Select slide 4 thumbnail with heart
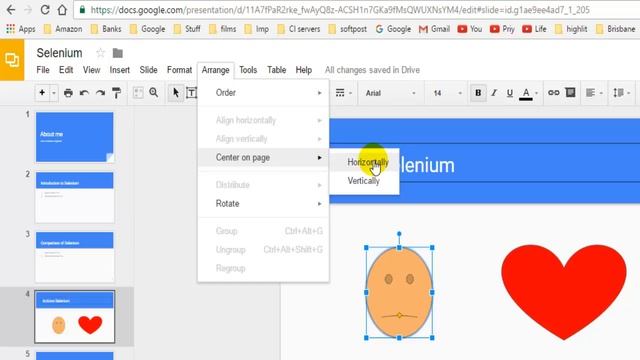The width and height of the screenshot is (640, 360). pos(75,317)
